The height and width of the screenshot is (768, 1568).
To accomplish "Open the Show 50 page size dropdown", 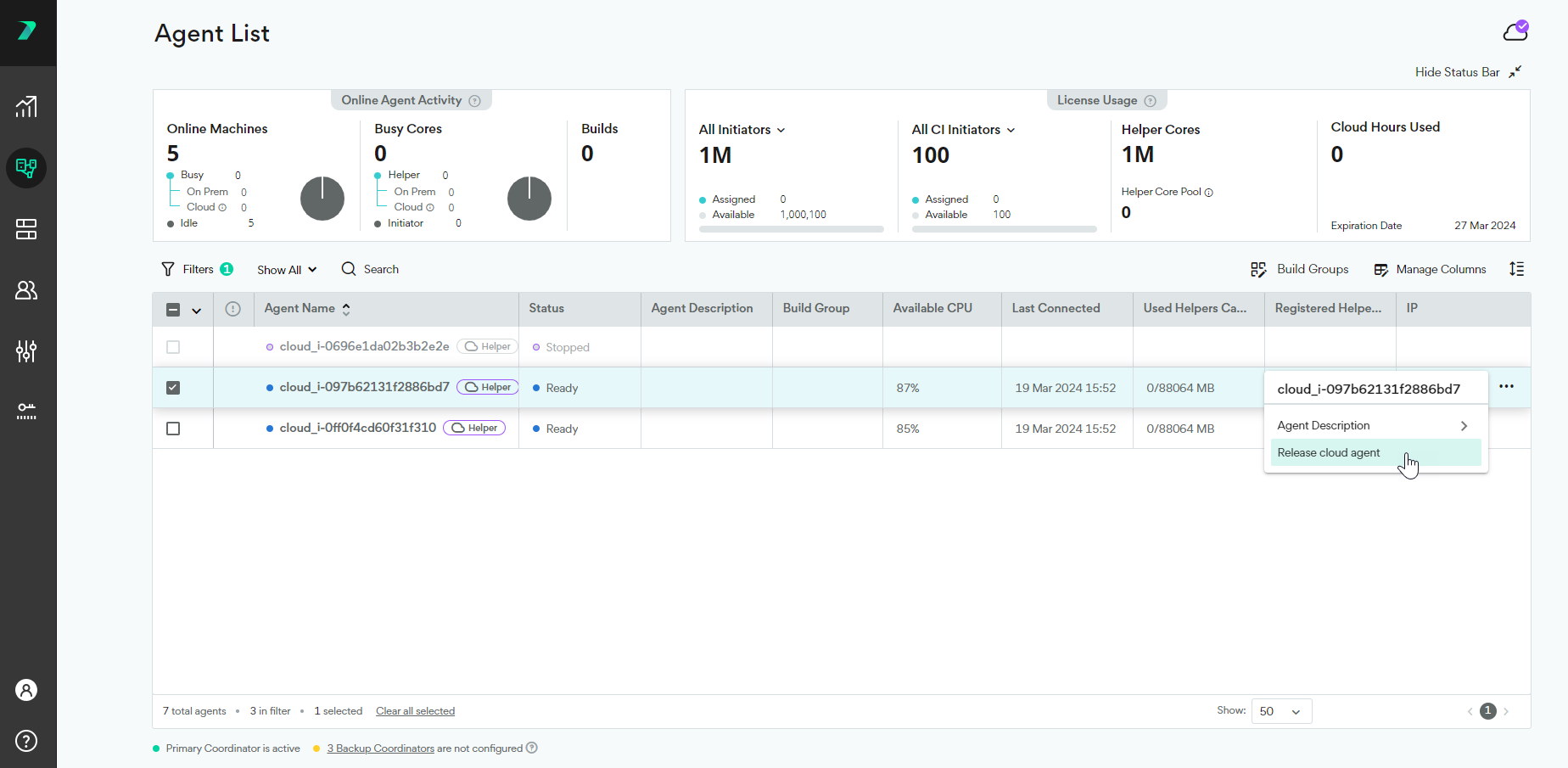I will (x=1280, y=711).
